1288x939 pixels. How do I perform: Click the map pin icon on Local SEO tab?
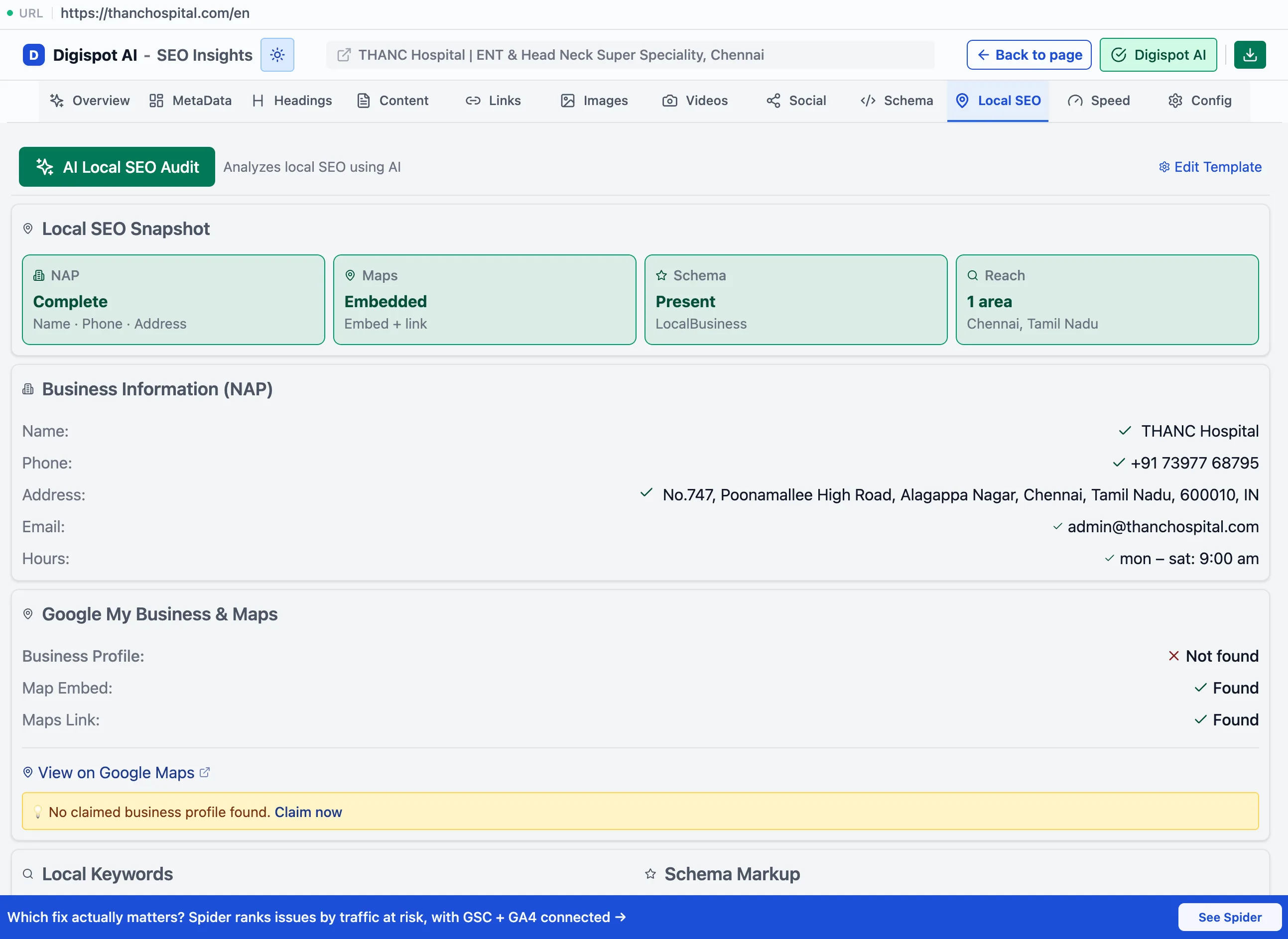click(x=962, y=101)
